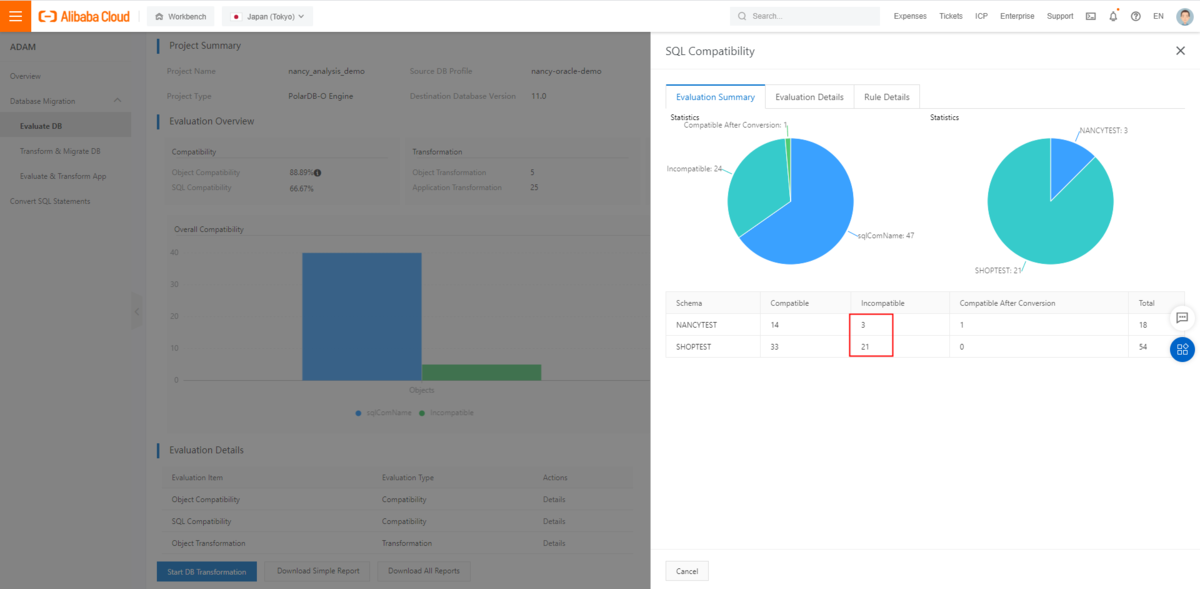The width and height of the screenshot is (1200, 589).
Task: Click NANCYTEST Total value 18
Action: tap(1142, 325)
